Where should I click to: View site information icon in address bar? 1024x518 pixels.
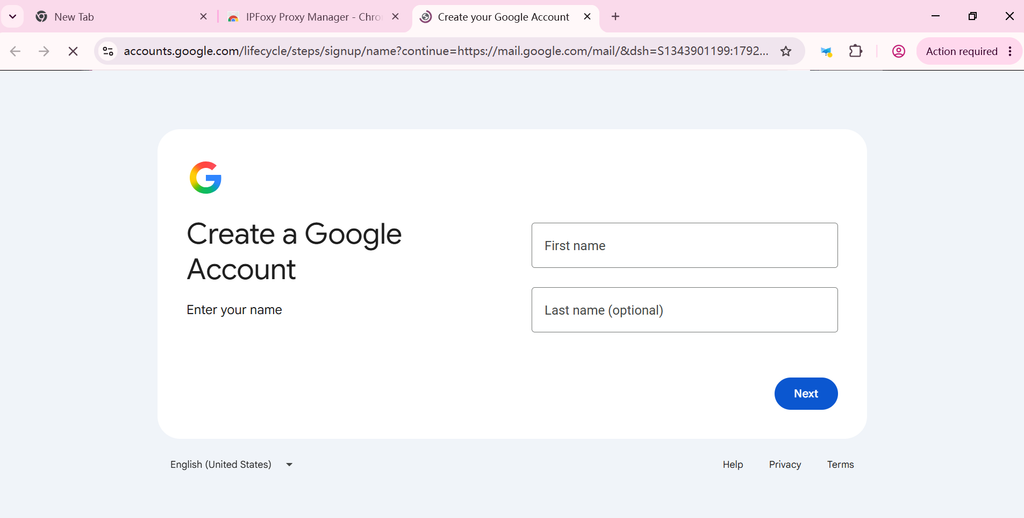(x=108, y=51)
